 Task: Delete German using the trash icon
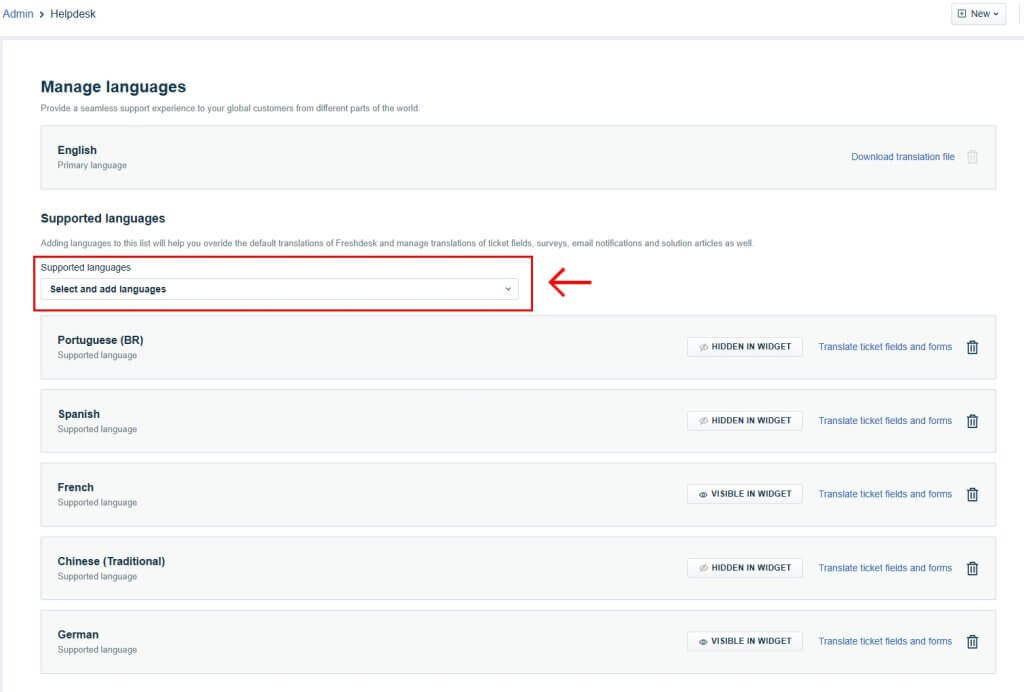[x=972, y=641]
